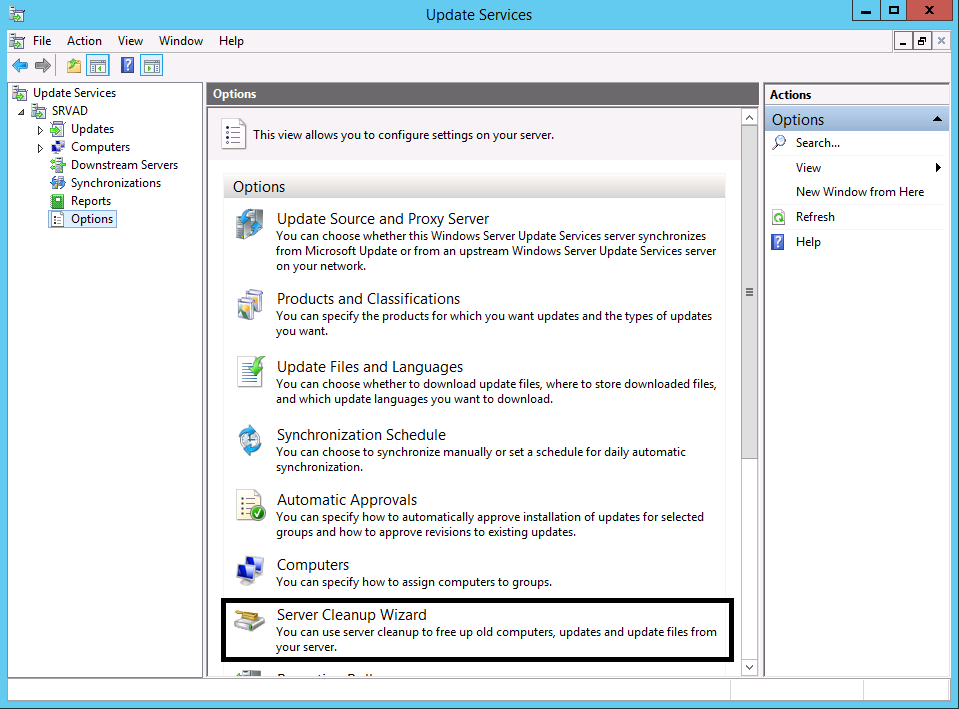Click the Updates icon in the tree
959x709 pixels.
57,129
